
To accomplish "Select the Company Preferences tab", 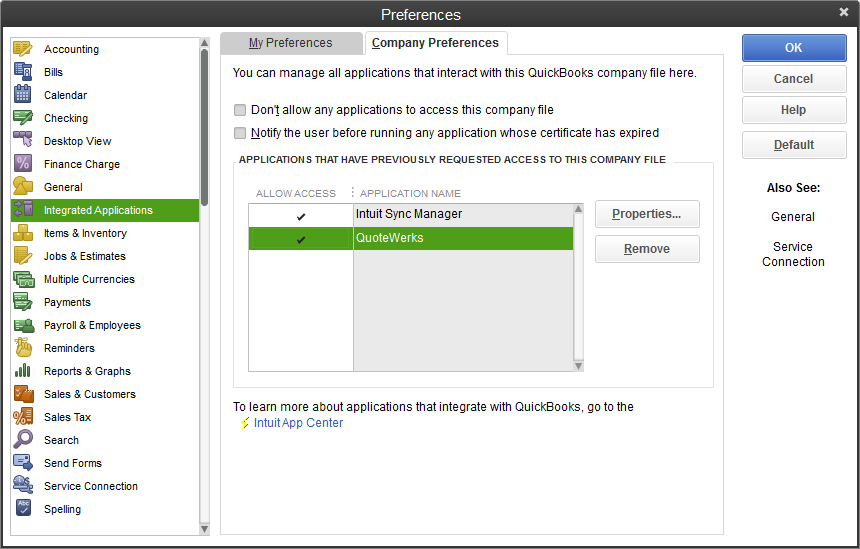I will coord(435,43).
